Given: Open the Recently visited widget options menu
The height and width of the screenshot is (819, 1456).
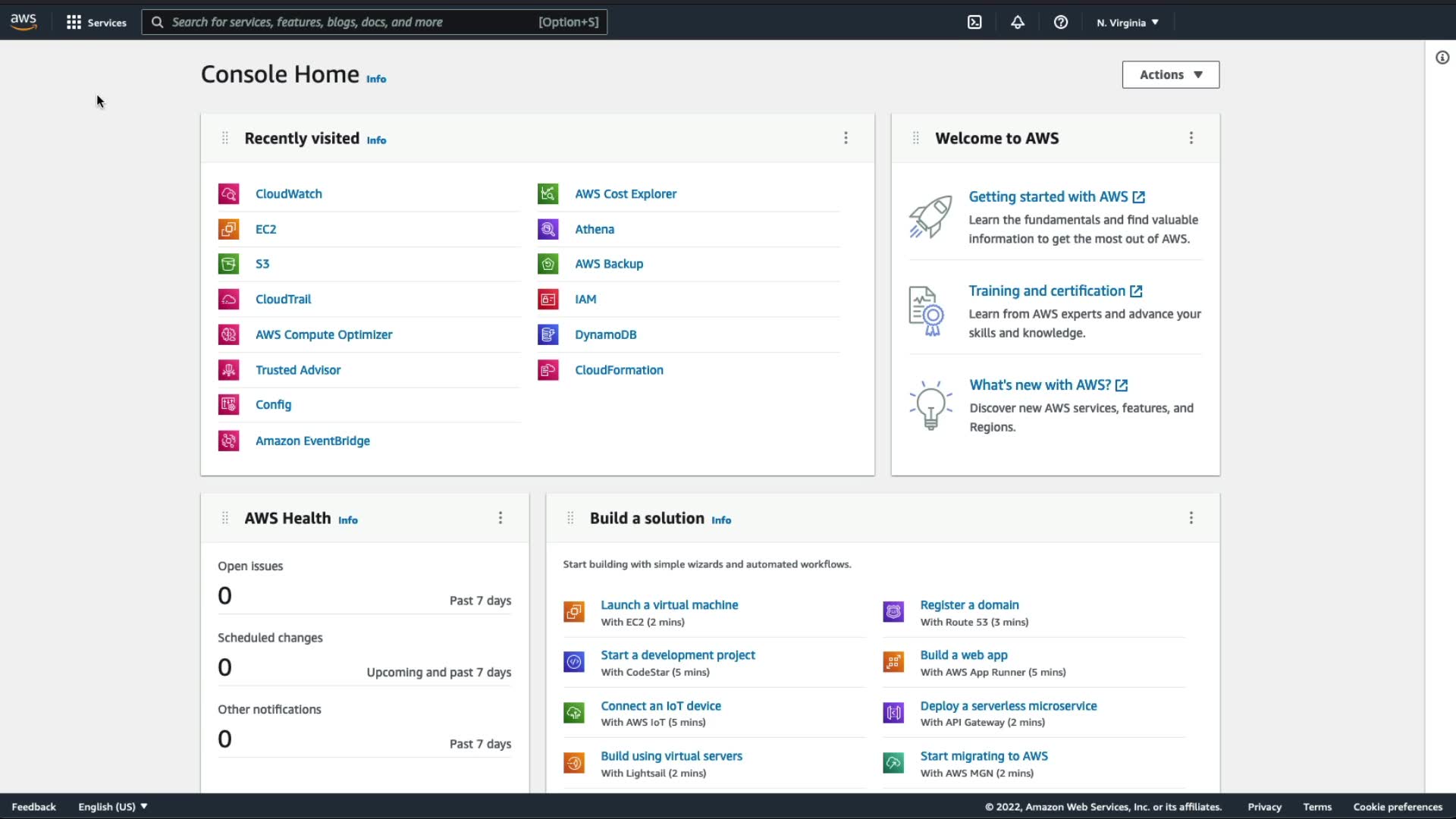Looking at the screenshot, I should pos(846,138).
